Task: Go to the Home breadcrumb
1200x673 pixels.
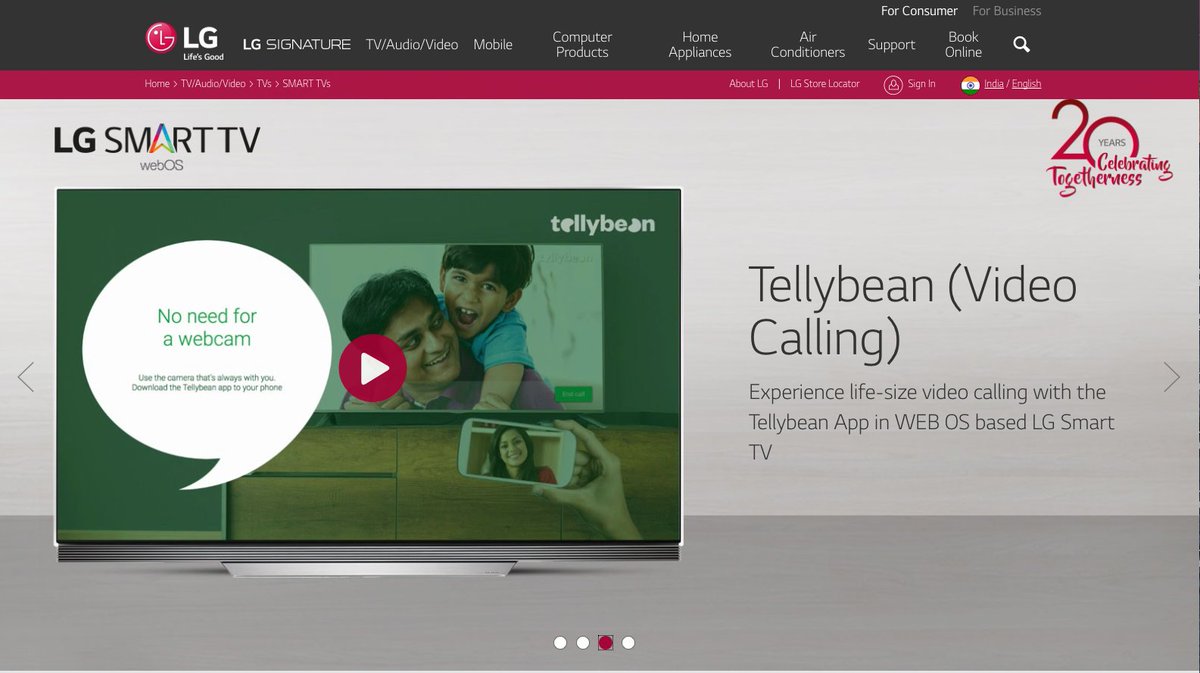Action: [x=157, y=84]
